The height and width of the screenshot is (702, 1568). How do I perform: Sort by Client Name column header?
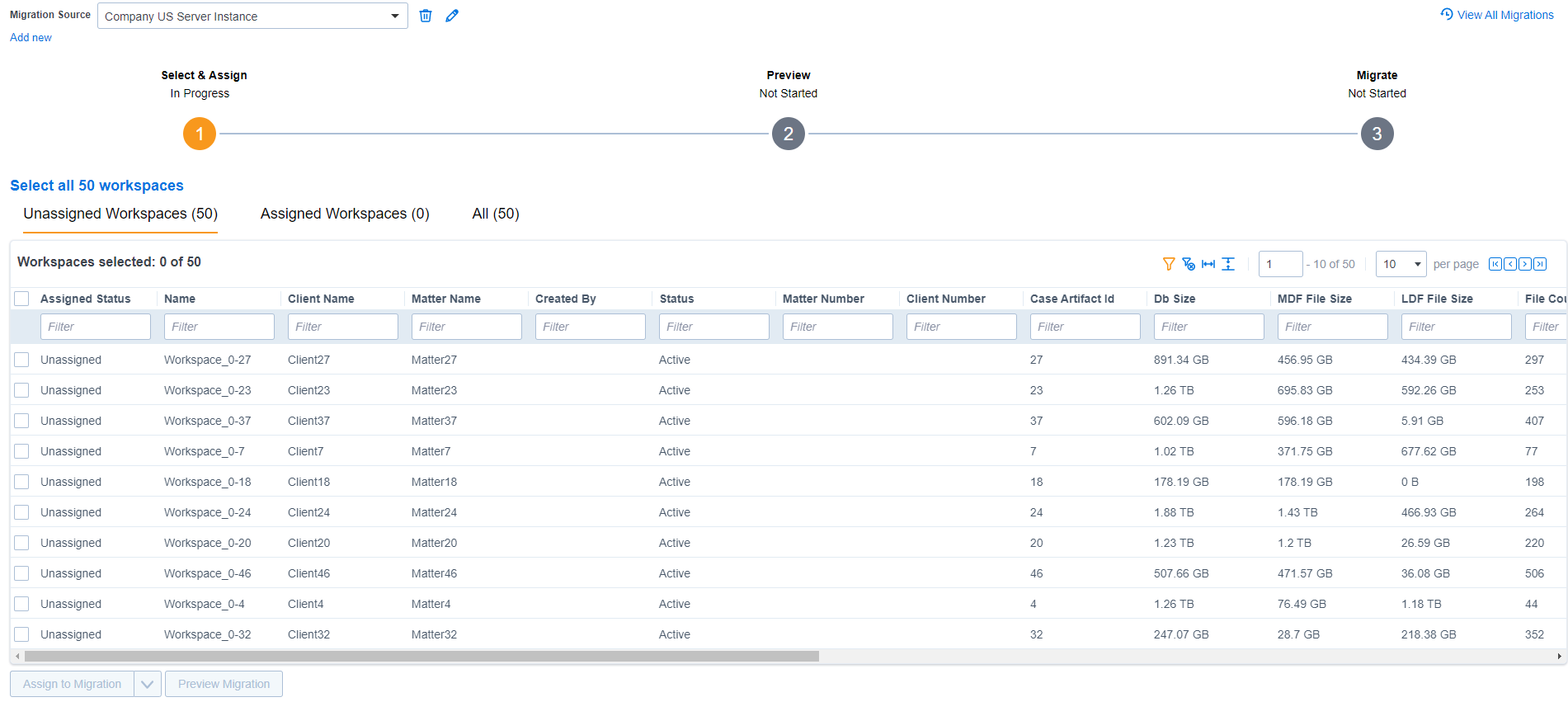(321, 299)
